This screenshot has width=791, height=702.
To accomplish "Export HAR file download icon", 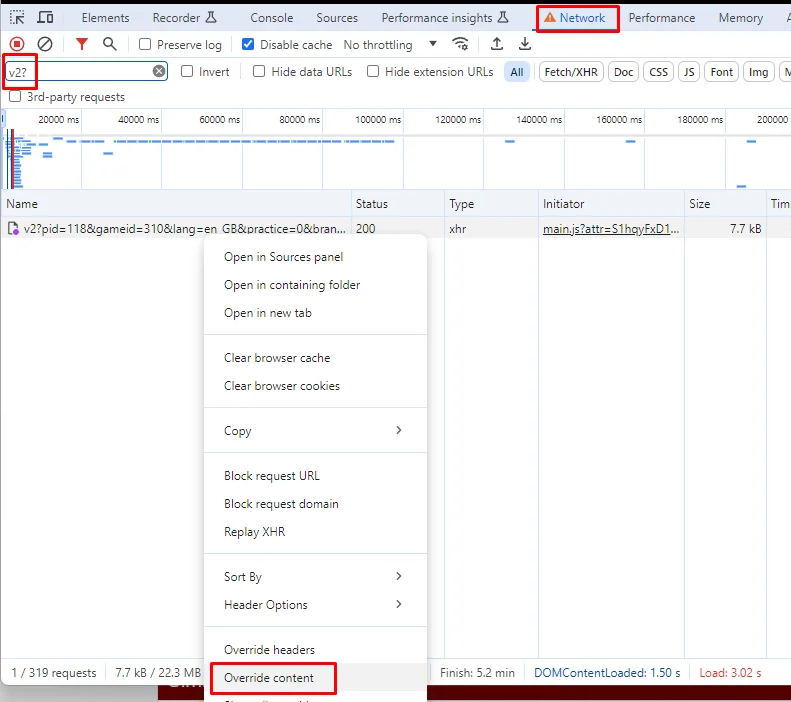I will click(525, 44).
